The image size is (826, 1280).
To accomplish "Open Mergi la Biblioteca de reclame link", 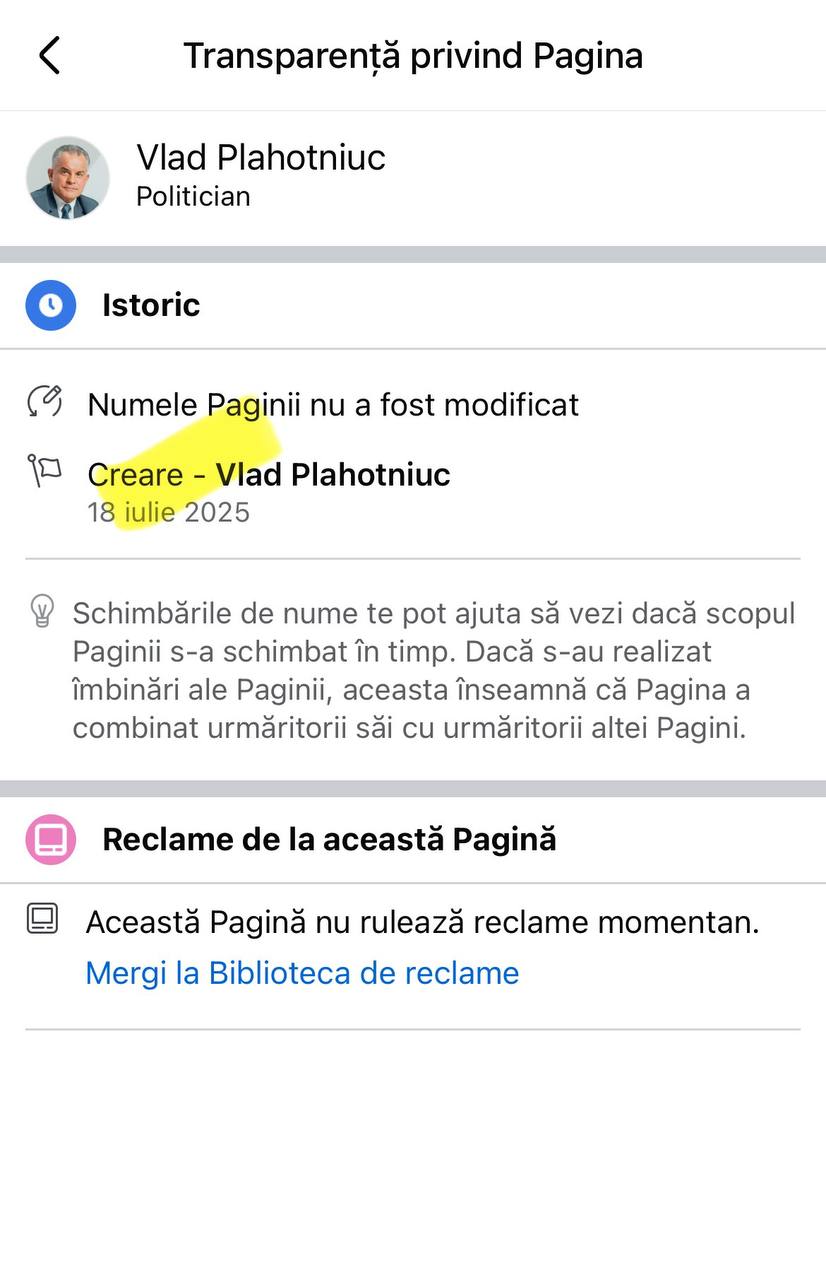I will [302, 973].
